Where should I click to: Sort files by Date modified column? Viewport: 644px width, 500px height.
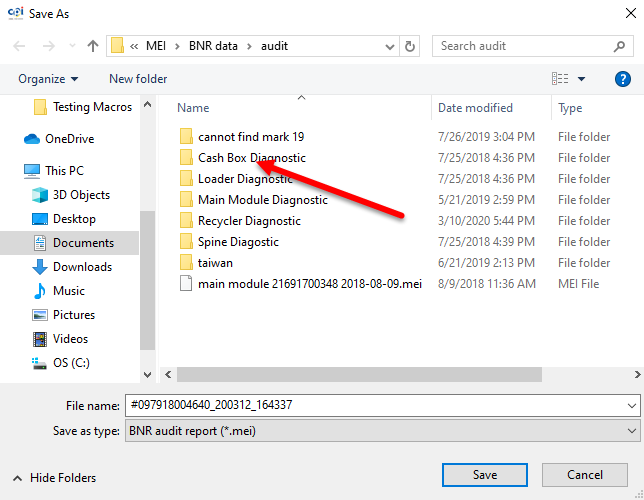click(x=475, y=108)
